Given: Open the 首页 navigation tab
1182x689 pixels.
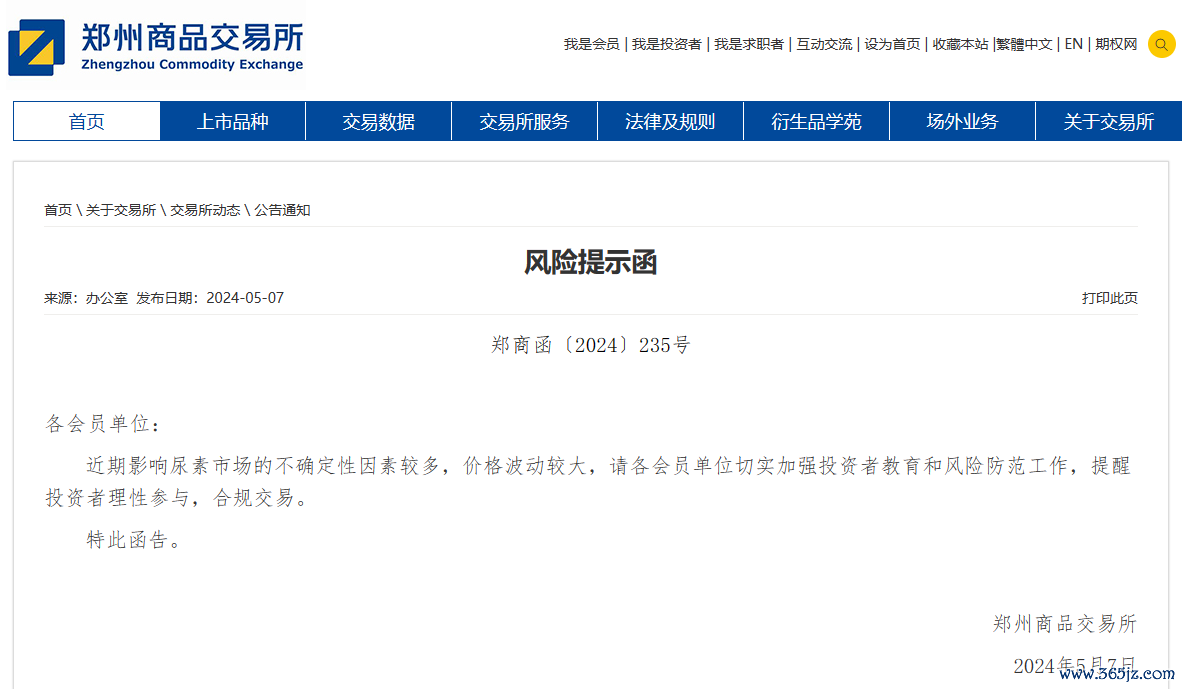Looking at the screenshot, I should tap(87, 122).
